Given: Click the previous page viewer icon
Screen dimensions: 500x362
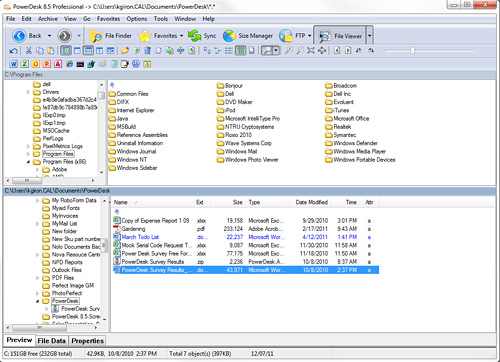Looking at the screenshot, I should click(337, 51).
